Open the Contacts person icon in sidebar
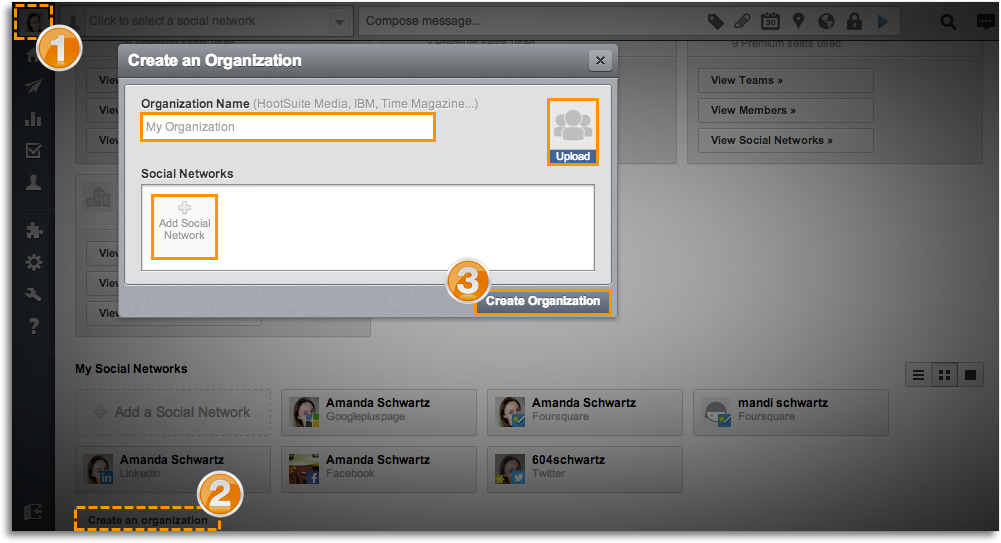Viewport: 1001px width, 543px height. [x=33, y=183]
